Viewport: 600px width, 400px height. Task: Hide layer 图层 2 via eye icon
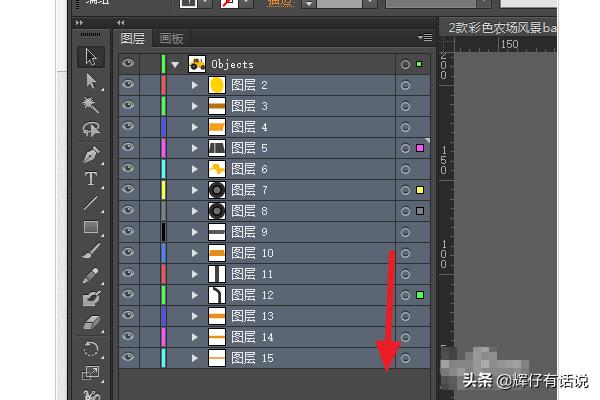pyautogui.click(x=128, y=86)
